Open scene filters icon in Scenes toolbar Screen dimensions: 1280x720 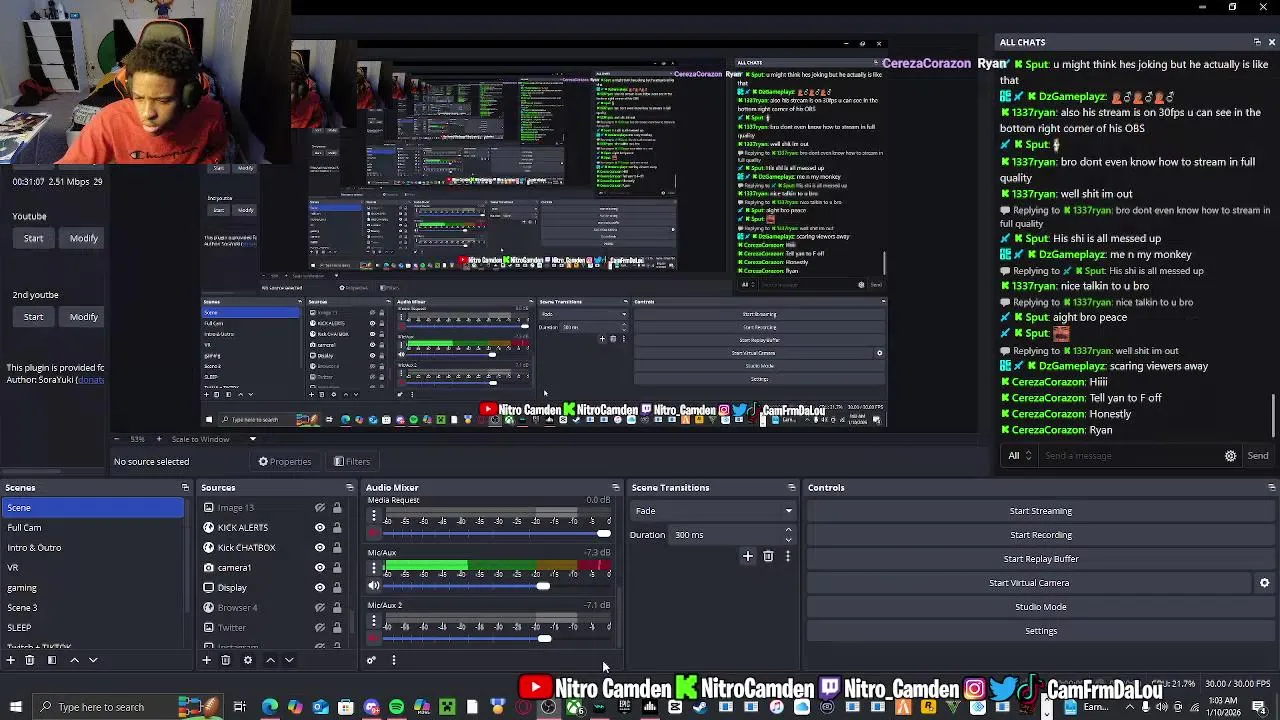click(x=51, y=660)
